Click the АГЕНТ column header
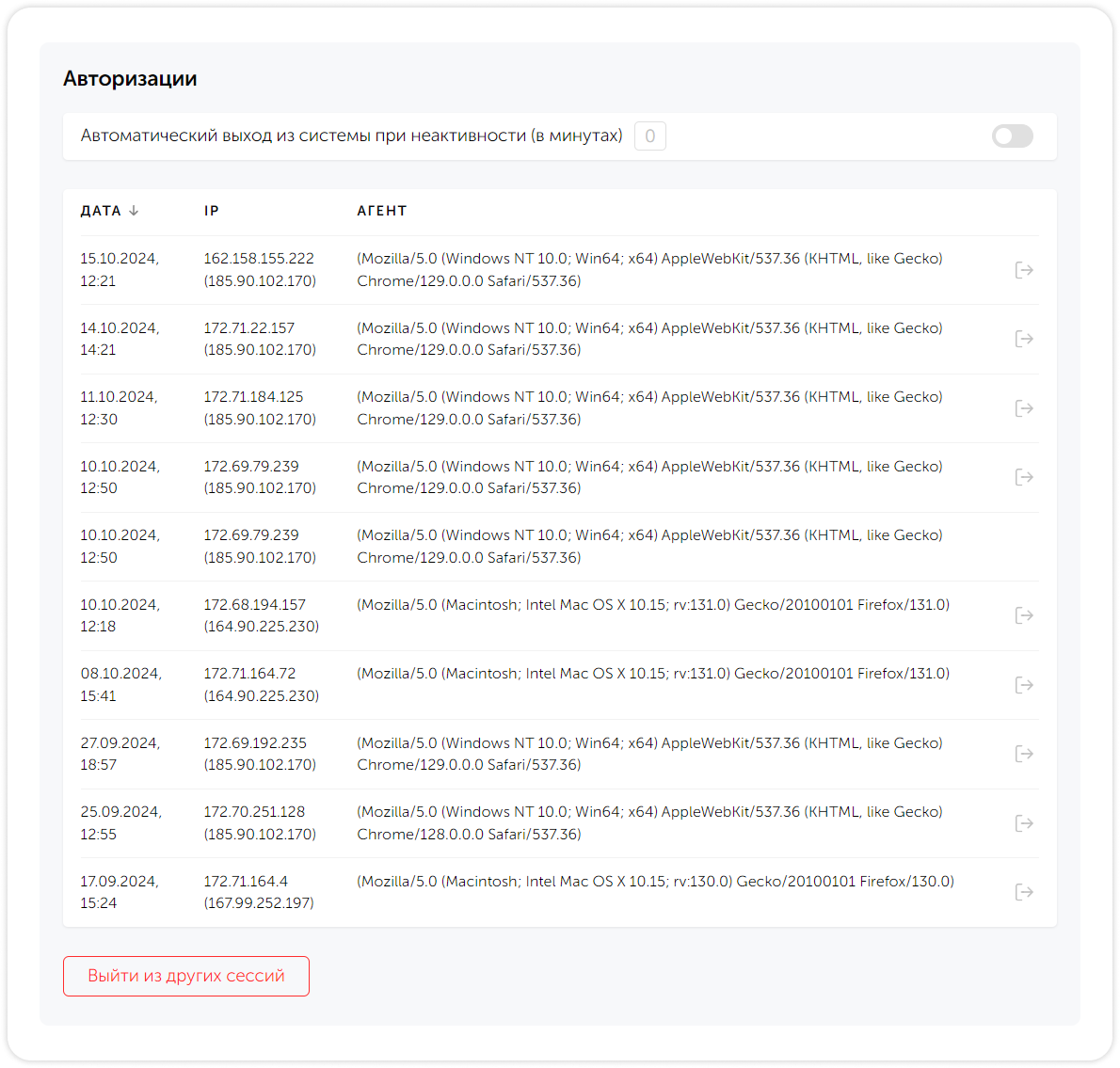 click(x=382, y=211)
